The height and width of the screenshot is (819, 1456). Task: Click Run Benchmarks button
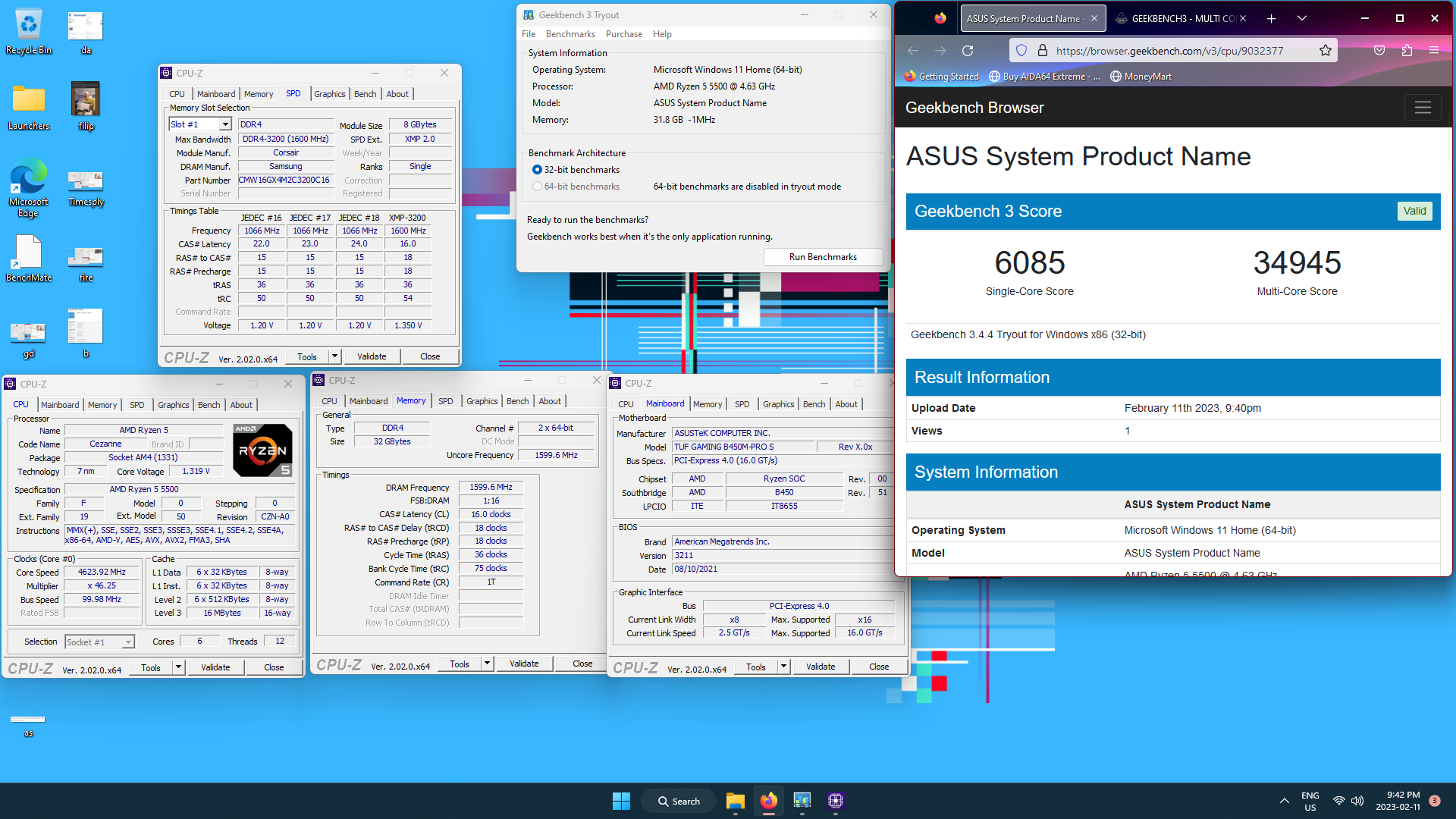tap(823, 257)
